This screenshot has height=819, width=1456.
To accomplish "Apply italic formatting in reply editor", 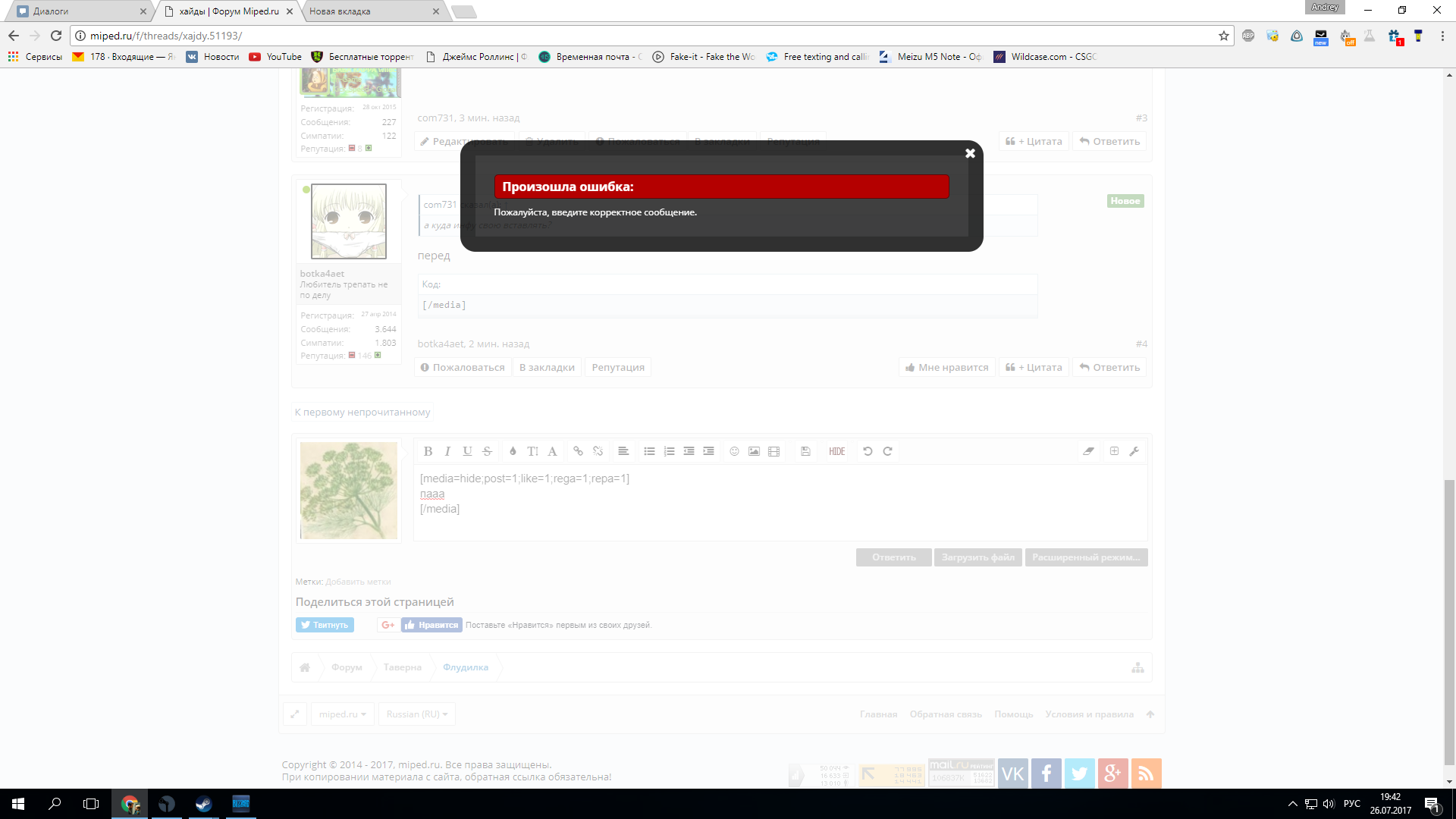I will click(x=447, y=451).
